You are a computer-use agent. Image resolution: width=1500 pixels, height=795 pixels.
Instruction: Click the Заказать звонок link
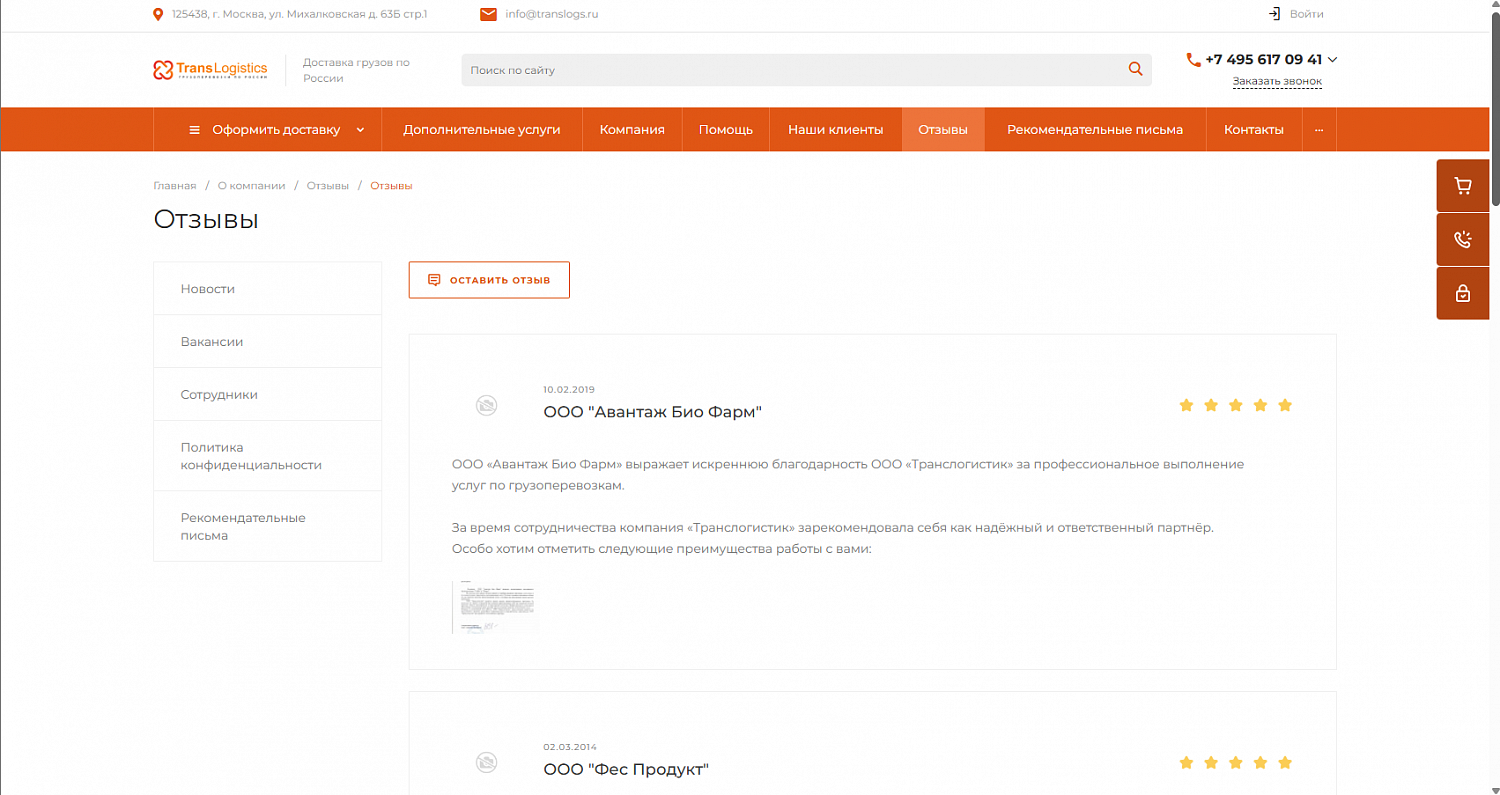pos(1277,81)
